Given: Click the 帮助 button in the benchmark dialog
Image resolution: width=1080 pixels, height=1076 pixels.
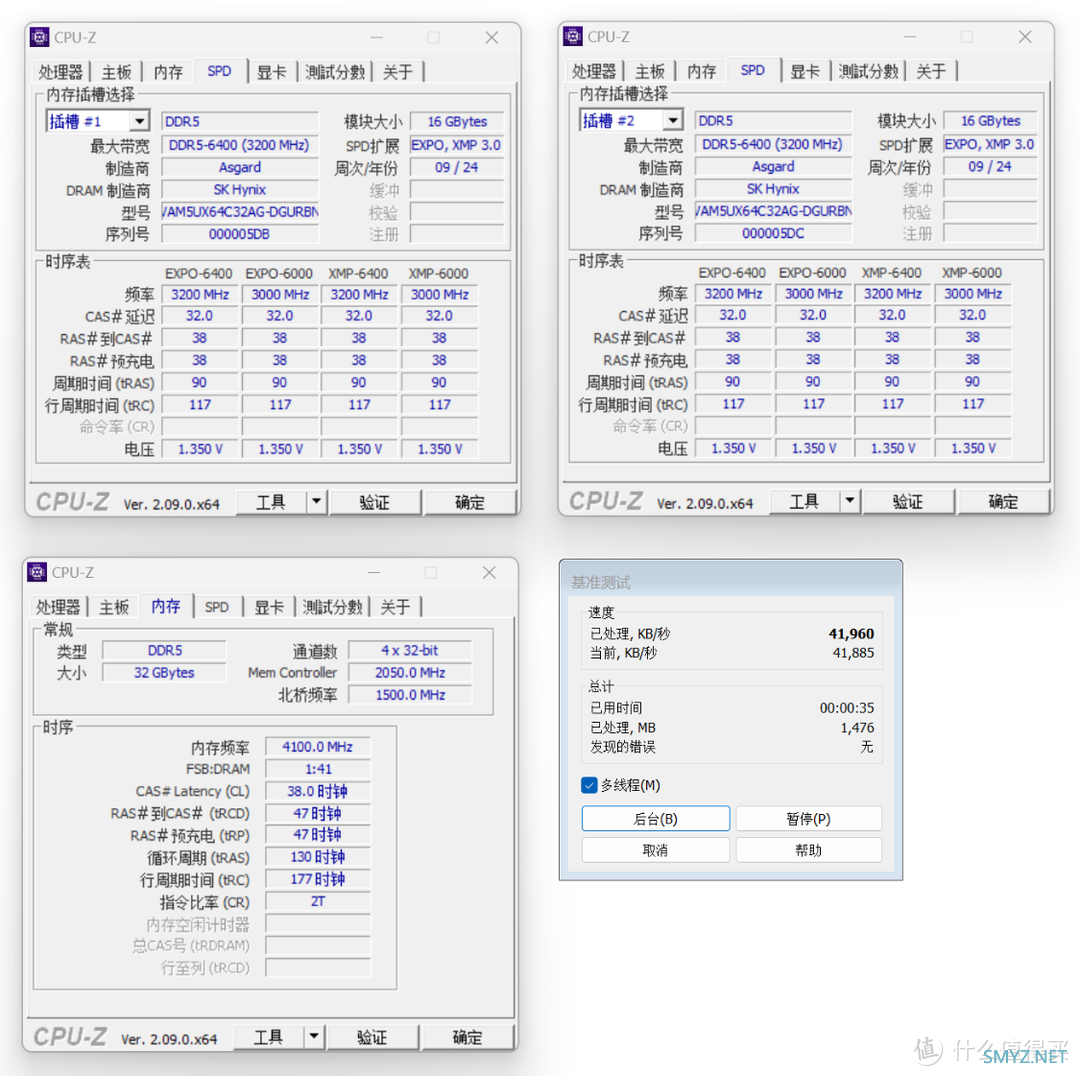Looking at the screenshot, I should 808,850.
